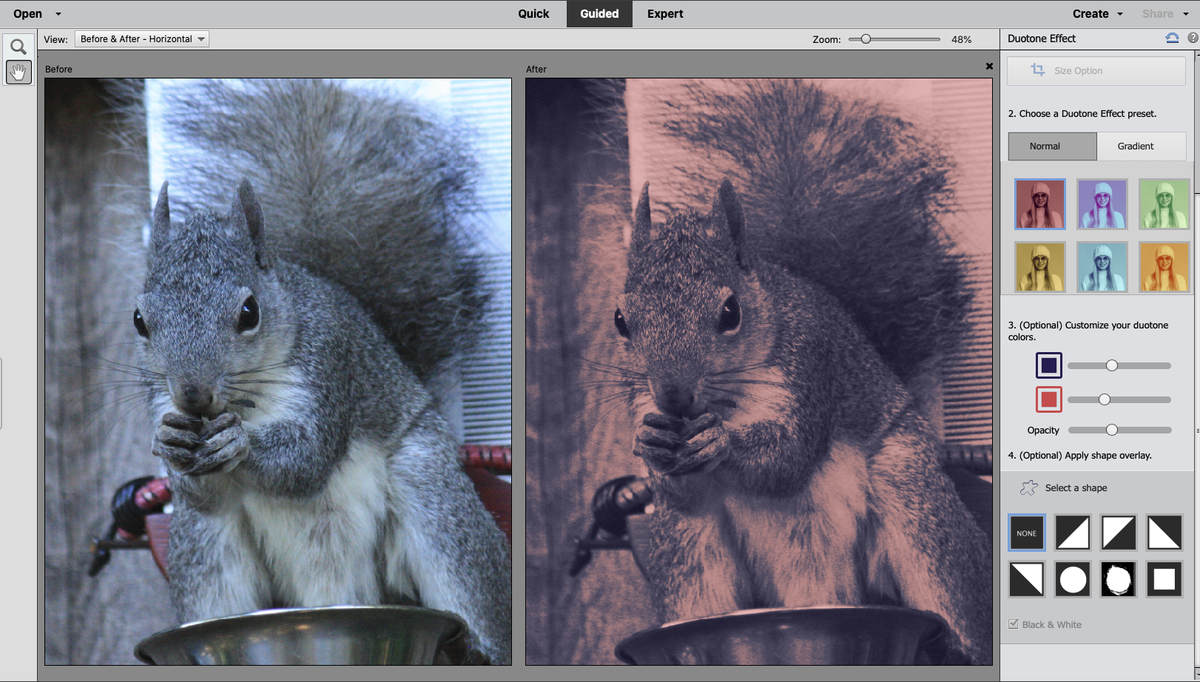Close the After preview with the X
Viewport: 1200px width, 682px height.
tap(989, 66)
